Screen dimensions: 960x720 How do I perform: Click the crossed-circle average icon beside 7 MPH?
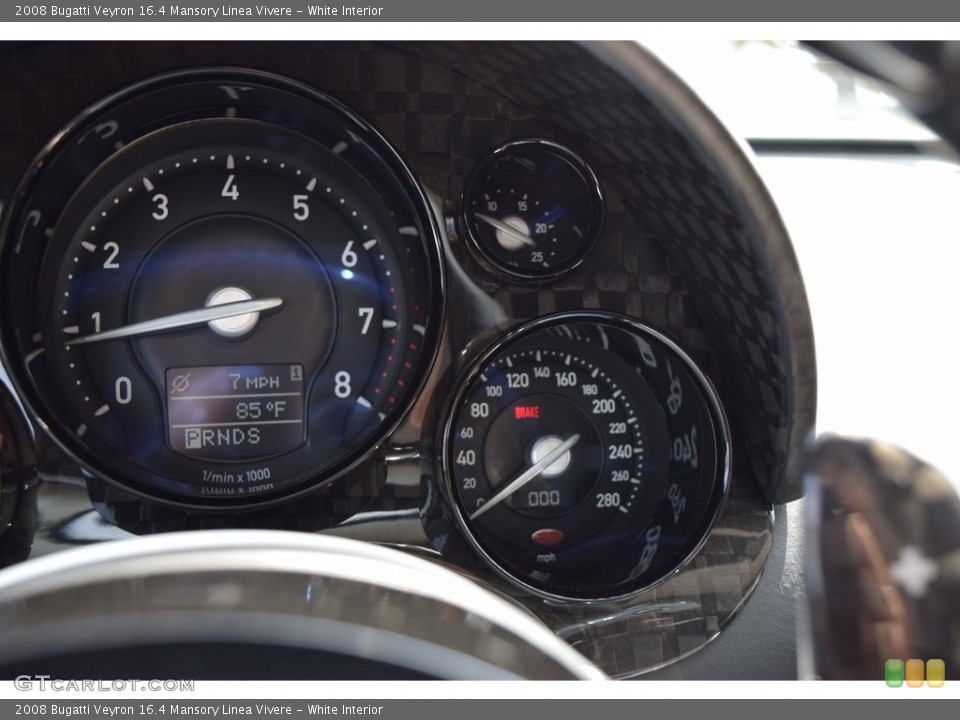pyautogui.click(x=180, y=383)
